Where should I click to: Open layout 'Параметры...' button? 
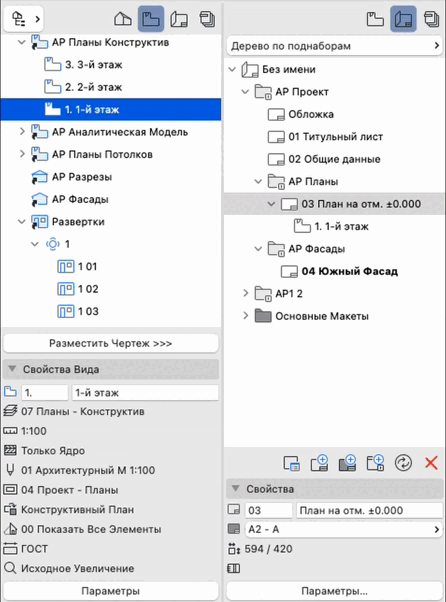[334, 591]
